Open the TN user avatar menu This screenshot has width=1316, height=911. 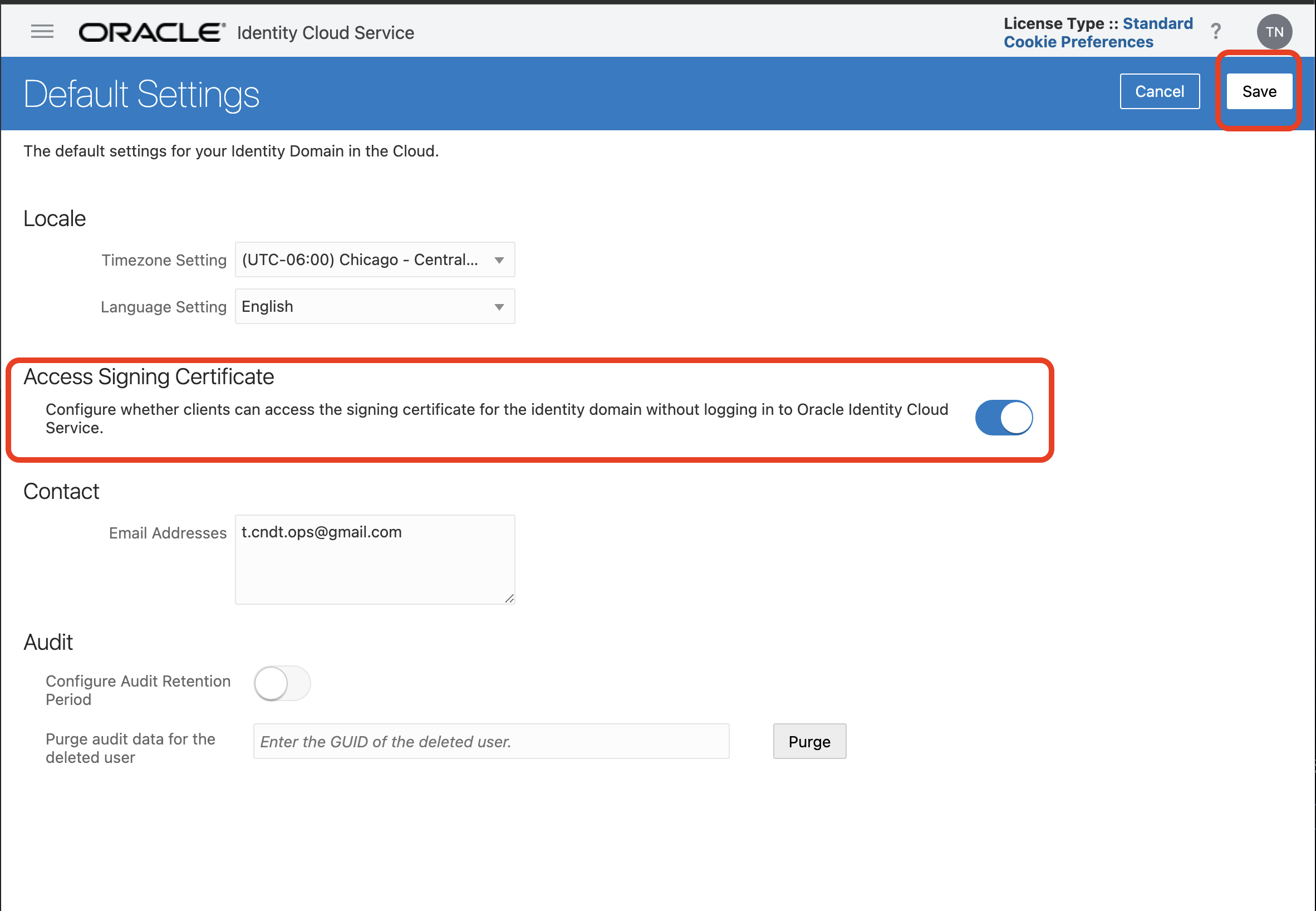(1274, 32)
